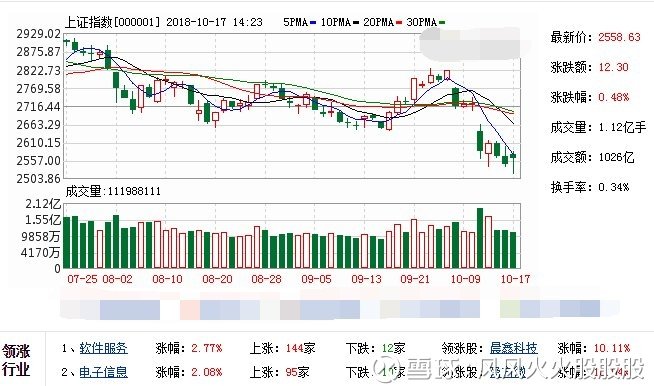Open the 晨鑫科技 leading stock link

click(x=513, y=348)
